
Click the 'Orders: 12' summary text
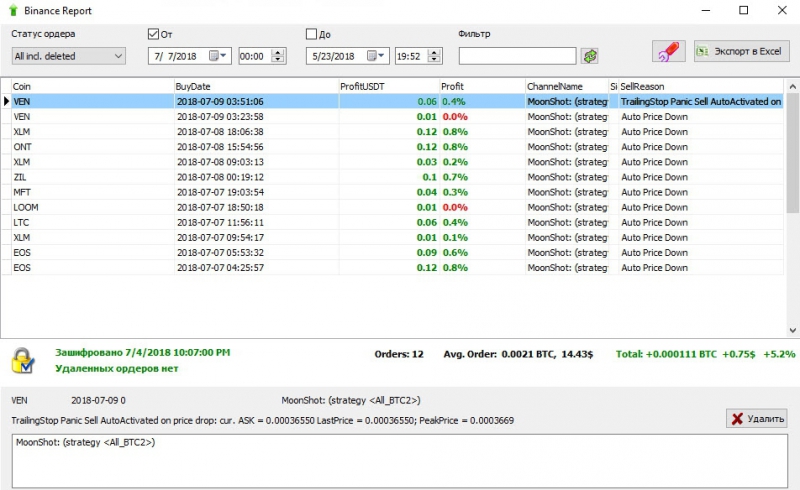pos(399,354)
